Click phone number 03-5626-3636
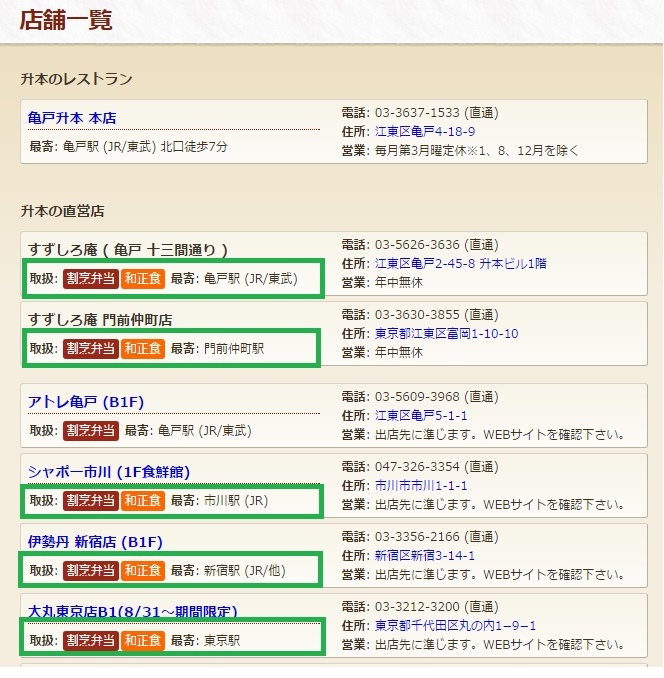 click(417, 245)
